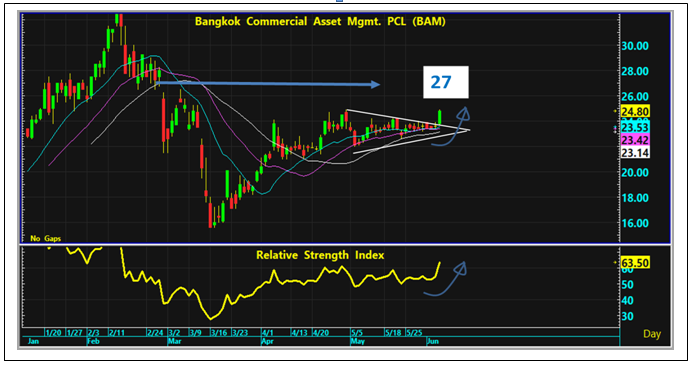The image size is (692, 366).
Task: Select the Day timeframe label
Action: pos(652,334)
